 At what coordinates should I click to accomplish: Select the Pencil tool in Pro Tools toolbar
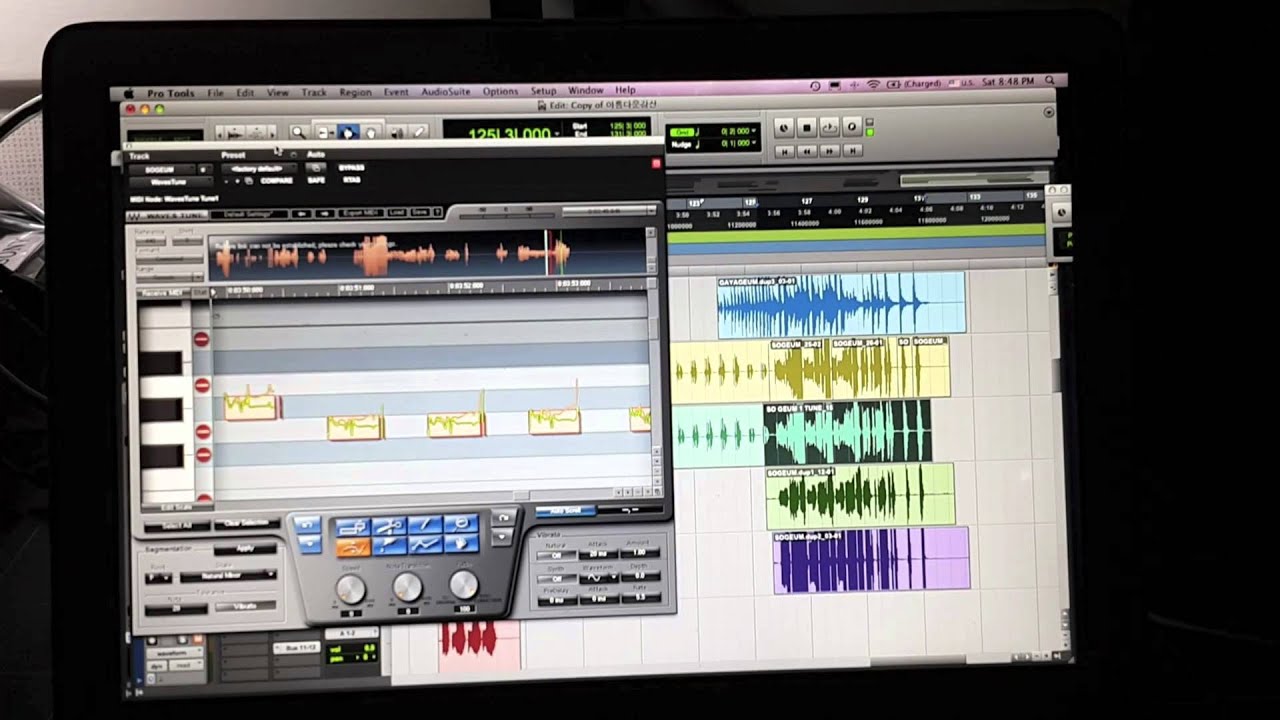point(420,132)
